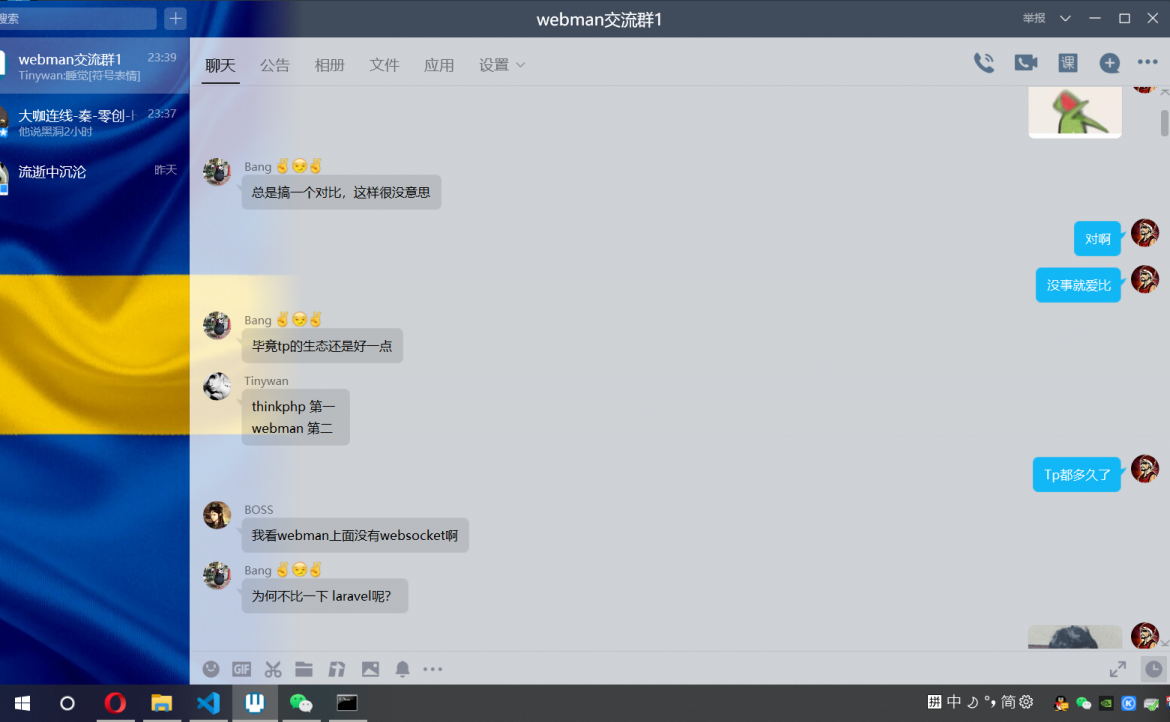Open the 相册 tab
The width and height of the screenshot is (1170, 722).
tap(329, 66)
